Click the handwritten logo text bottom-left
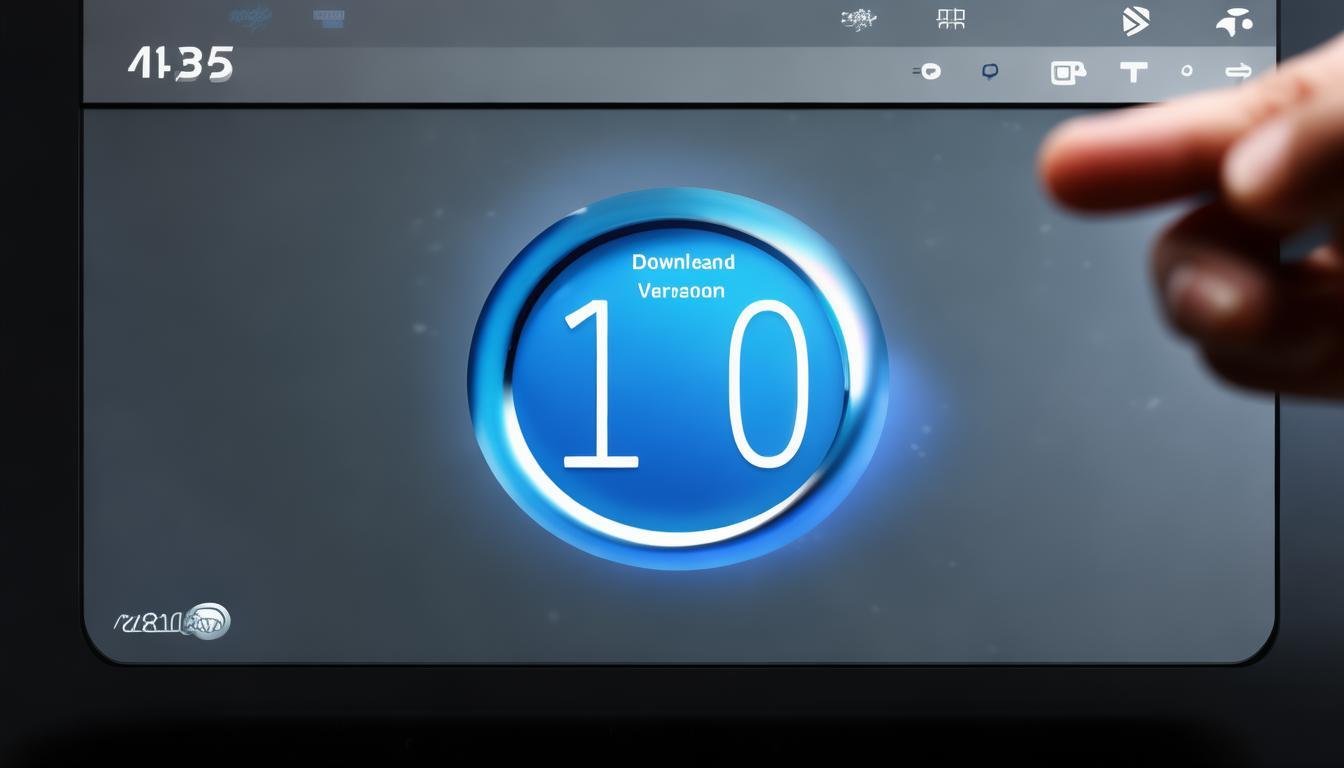 [x=148, y=623]
